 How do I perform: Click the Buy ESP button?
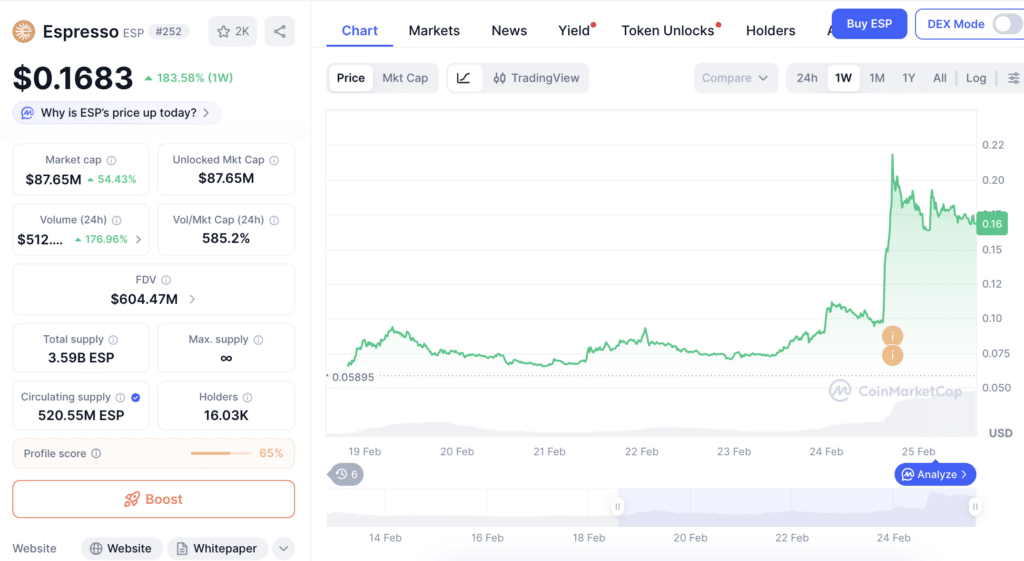pos(869,24)
